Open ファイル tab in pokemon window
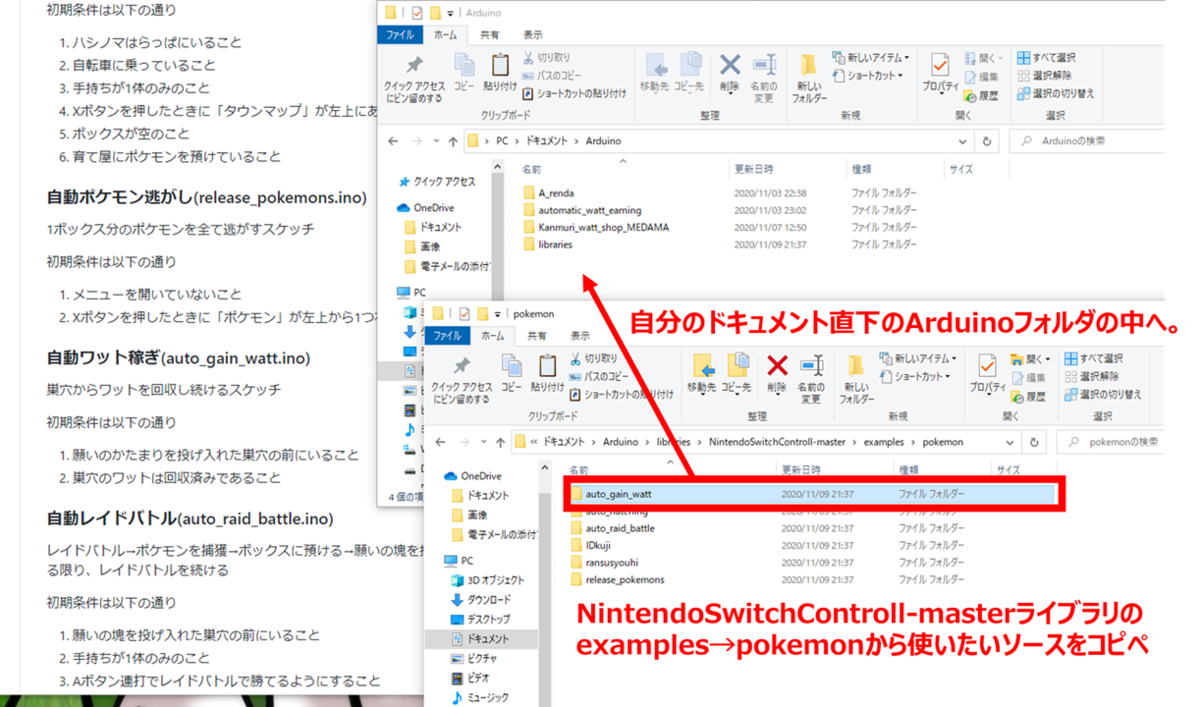Viewport: 1200px width, 707px height. click(448, 336)
